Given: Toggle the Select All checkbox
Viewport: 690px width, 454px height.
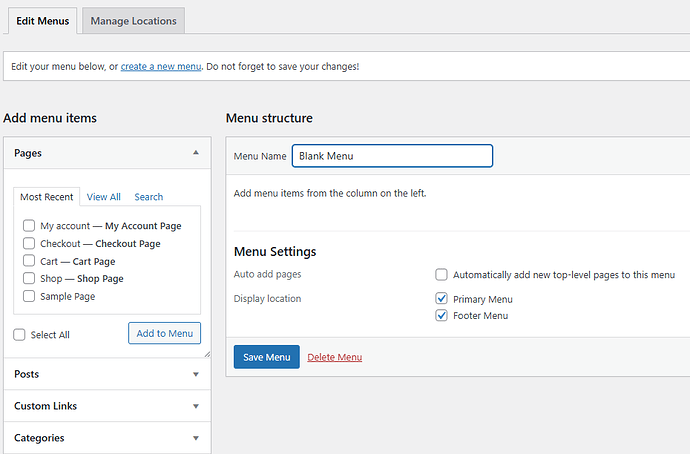Looking at the screenshot, I should click(x=19, y=335).
